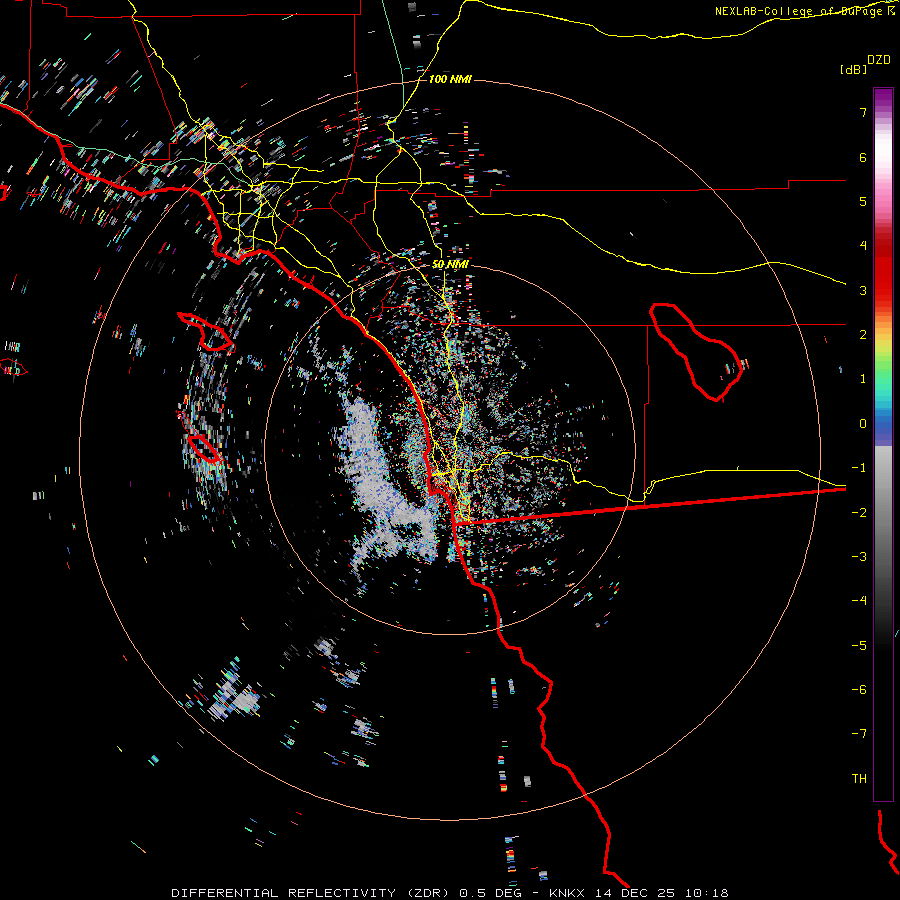Click the 2 value on color scale

[x=863, y=335]
